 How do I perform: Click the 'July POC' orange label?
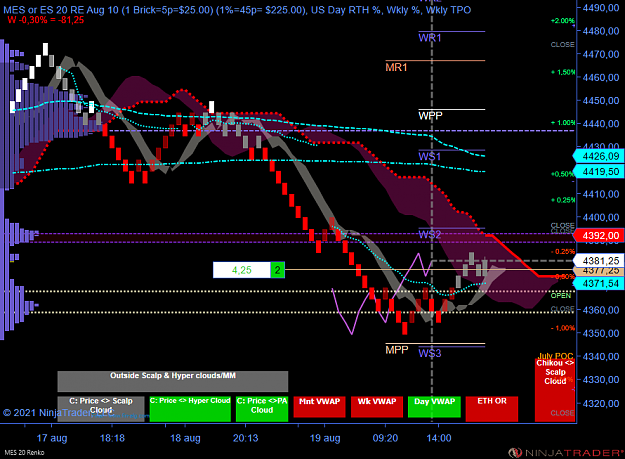[556, 355]
